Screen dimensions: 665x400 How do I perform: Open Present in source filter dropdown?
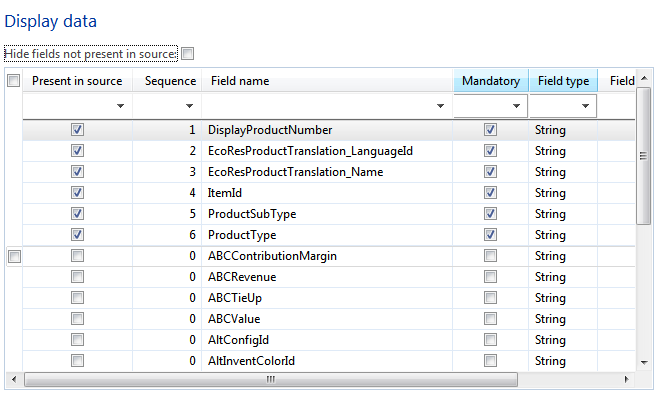point(121,106)
